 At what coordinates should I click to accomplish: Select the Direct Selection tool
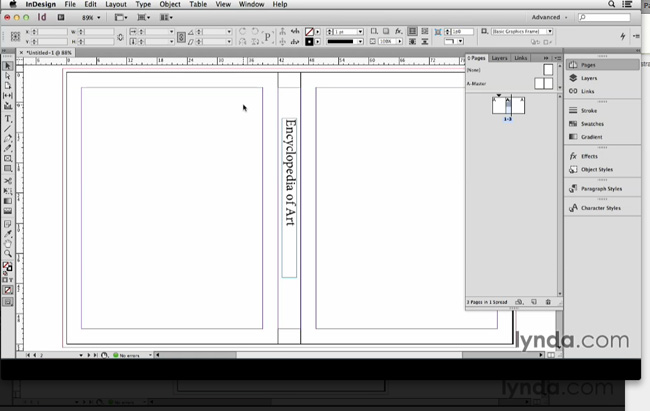pos(8,76)
